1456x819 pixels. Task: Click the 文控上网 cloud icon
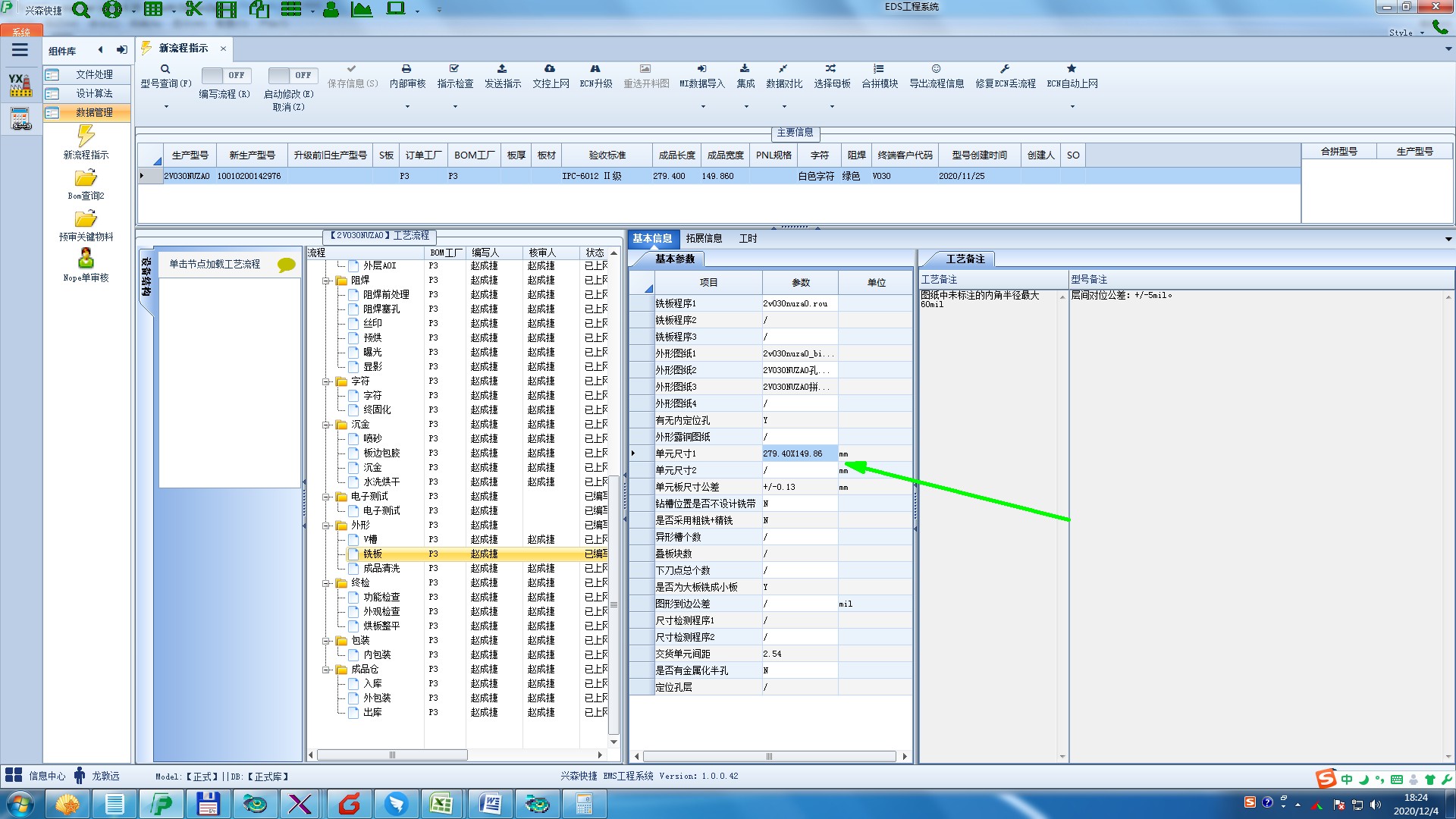550,69
